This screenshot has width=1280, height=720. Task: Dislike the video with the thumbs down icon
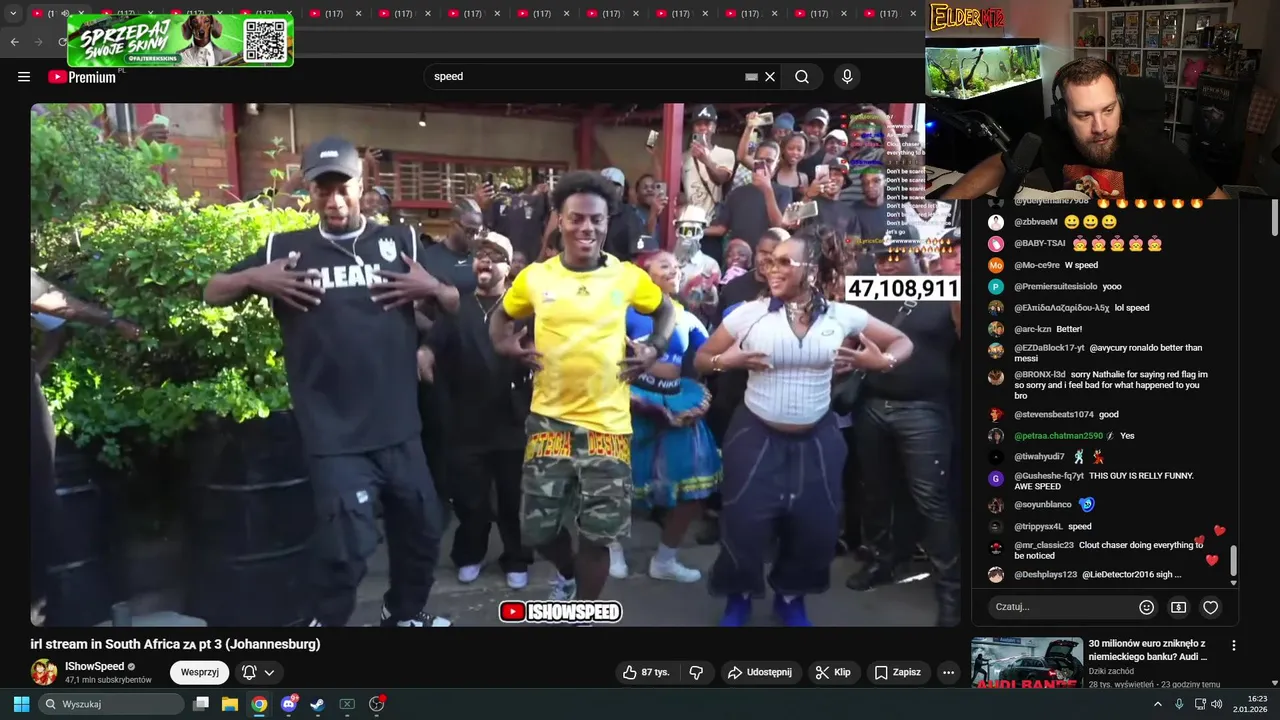[696, 672]
